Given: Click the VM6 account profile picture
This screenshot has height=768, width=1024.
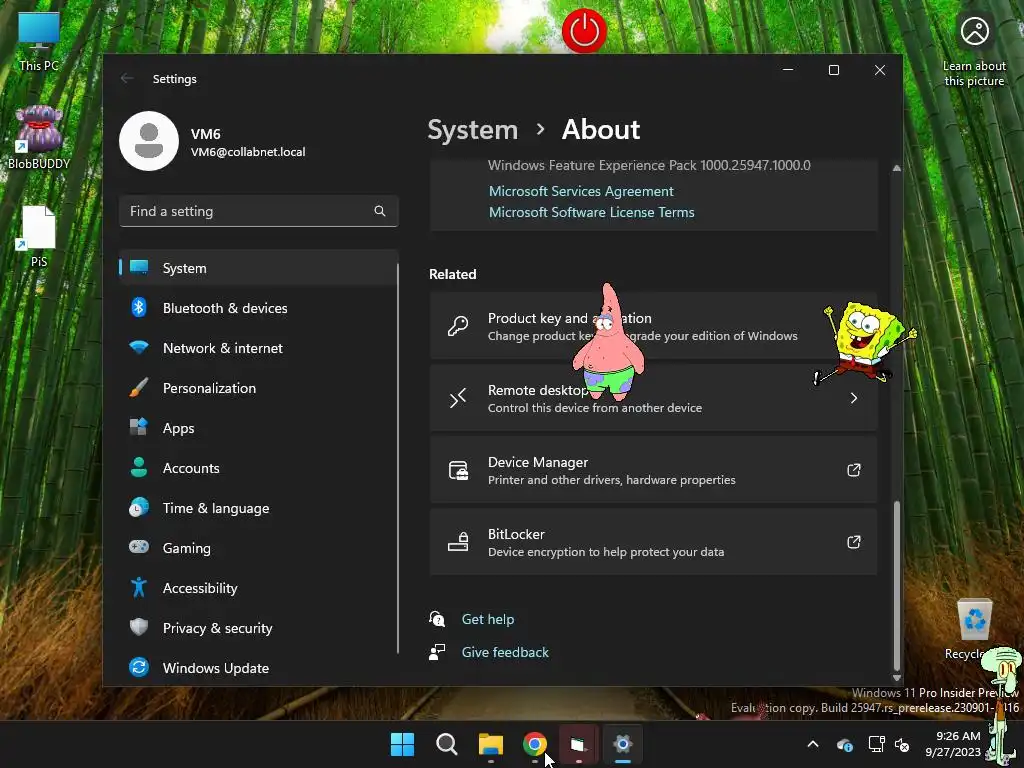Looking at the screenshot, I should tap(149, 141).
